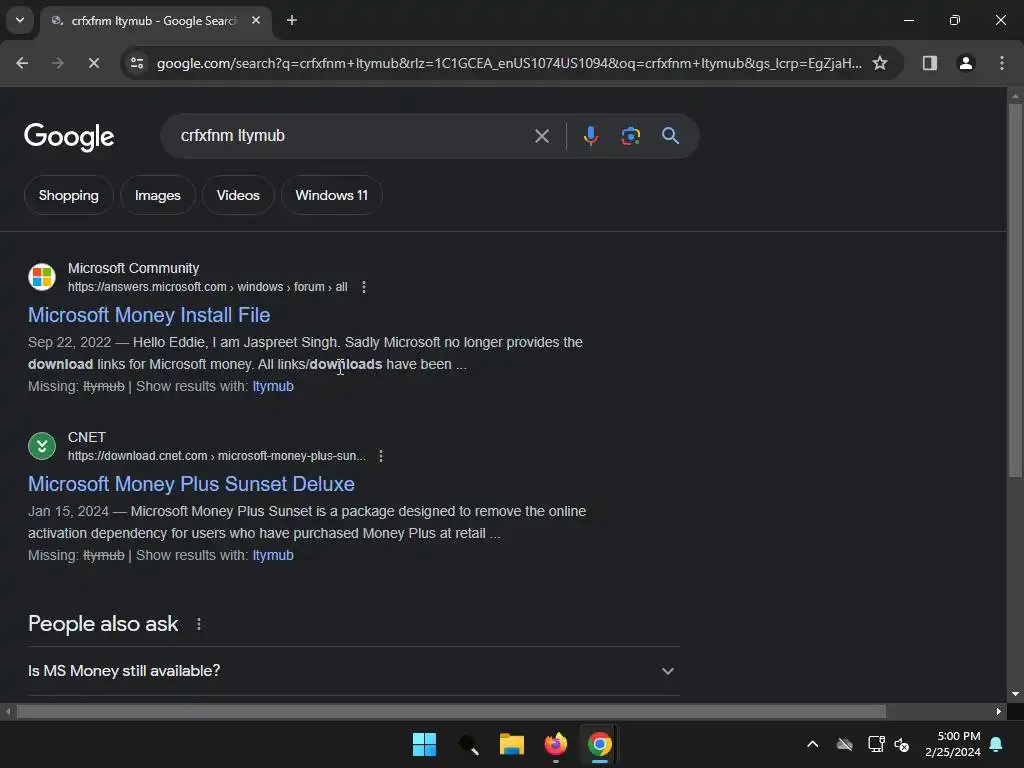This screenshot has width=1024, height=768.
Task: Start voice search with the microphone
Action: tap(590, 136)
